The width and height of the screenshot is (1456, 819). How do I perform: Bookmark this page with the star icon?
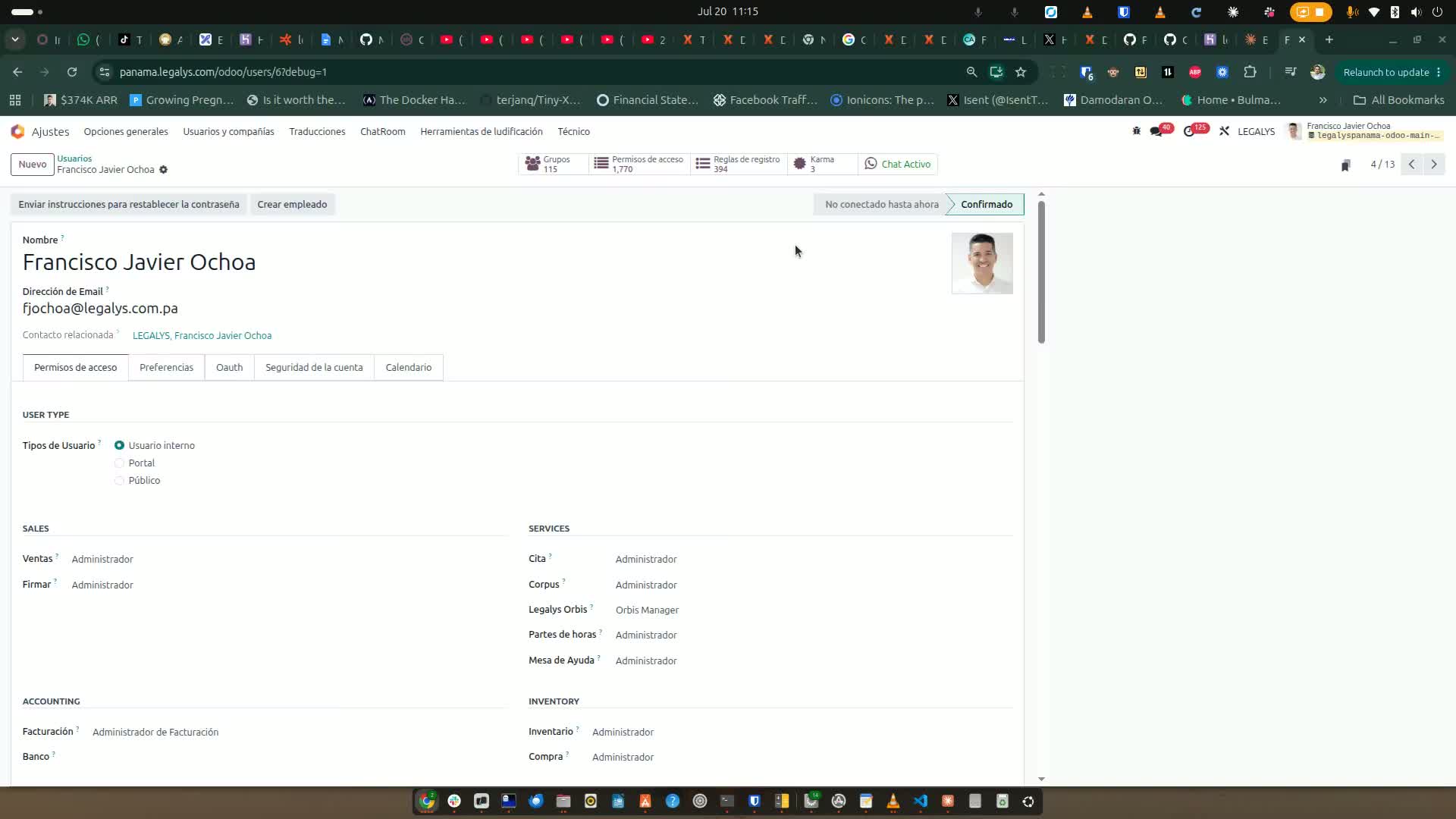(x=1021, y=72)
